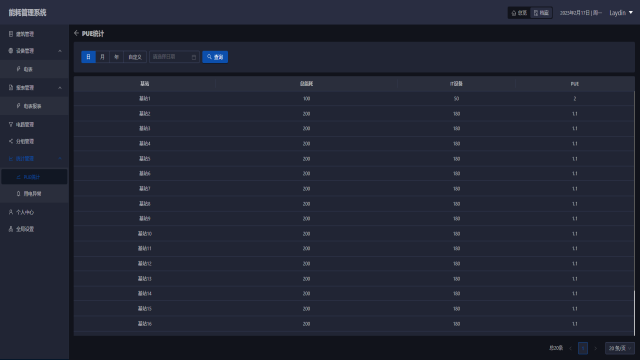Click the date display in the header
This screenshot has height=360, width=640.
click(x=580, y=13)
